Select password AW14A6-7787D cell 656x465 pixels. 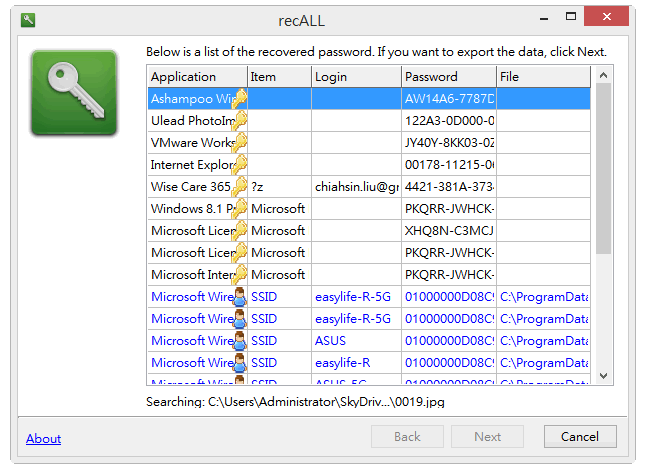click(x=449, y=99)
